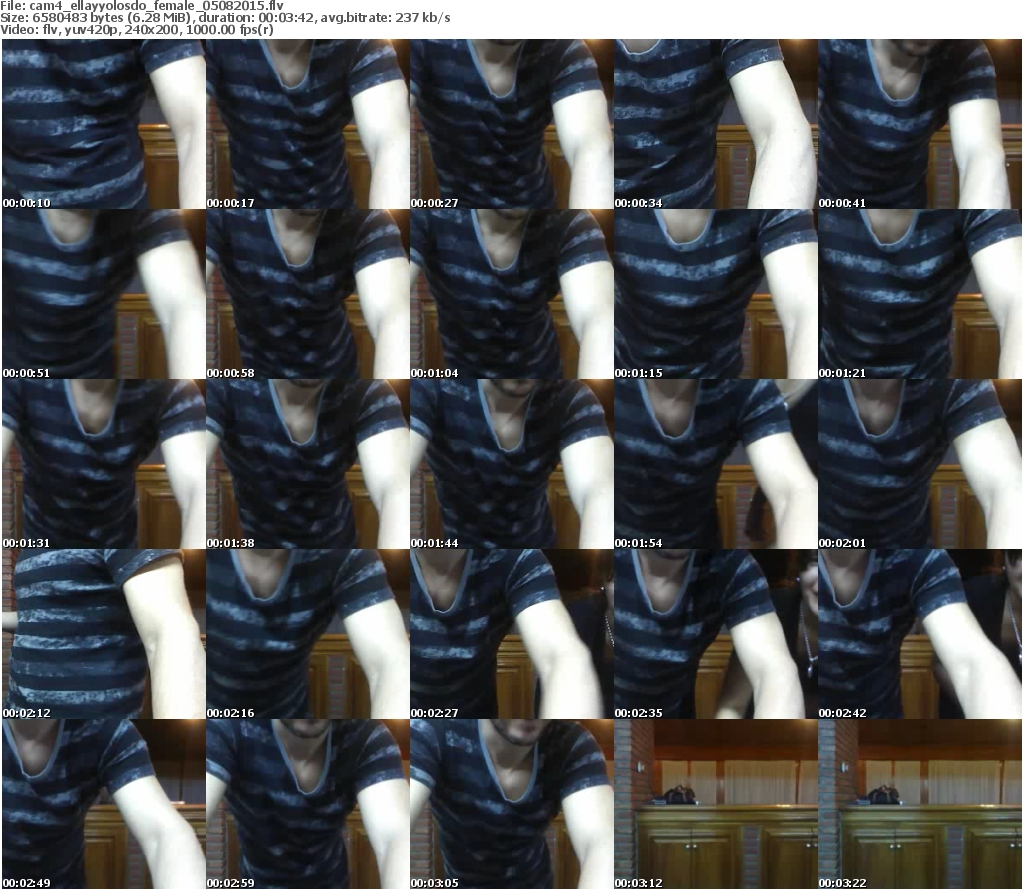Pick the frame stamped 00:01:54

coord(716,464)
